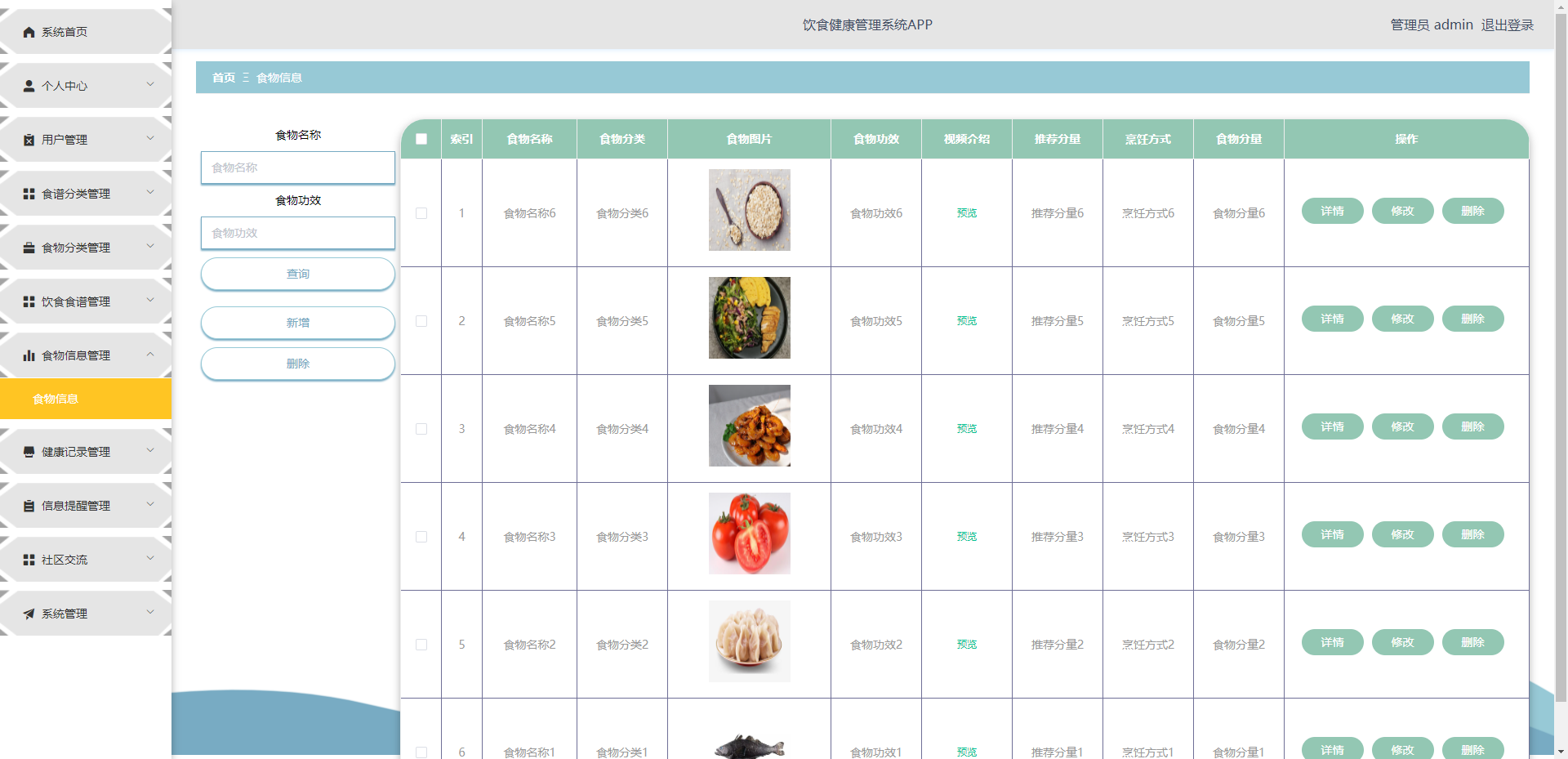Select the 食物信息 submenu item

pyautogui.click(x=86, y=399)
